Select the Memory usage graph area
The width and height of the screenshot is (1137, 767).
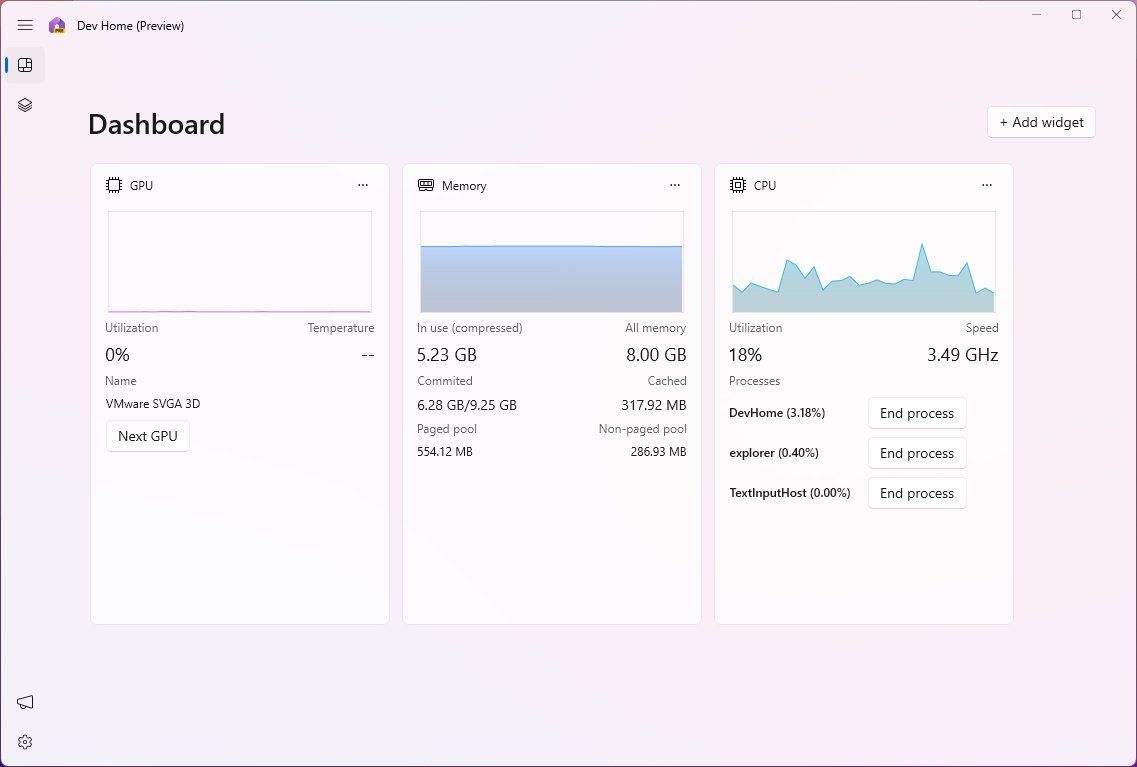point(552,261)
